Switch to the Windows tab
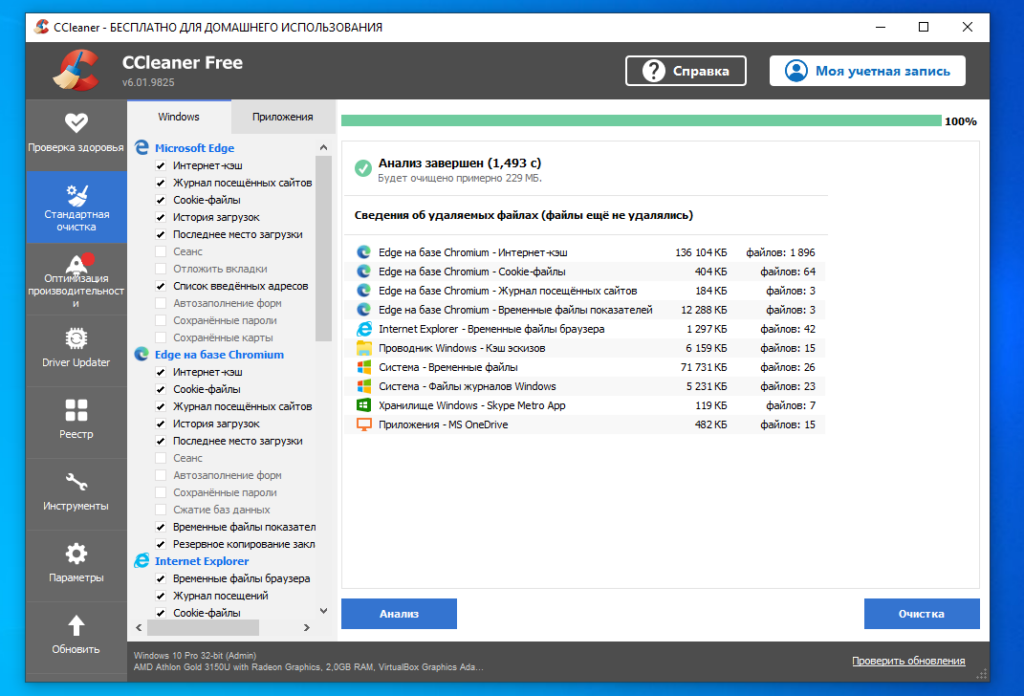Screen dimensions: 1024x696 click(x=179, y=117)
